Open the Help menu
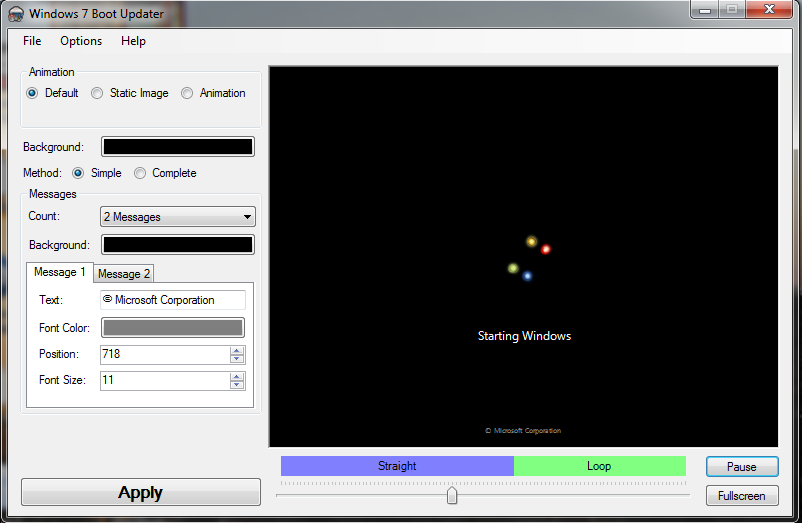Screen dimensions: 802x523 [133, 41]
